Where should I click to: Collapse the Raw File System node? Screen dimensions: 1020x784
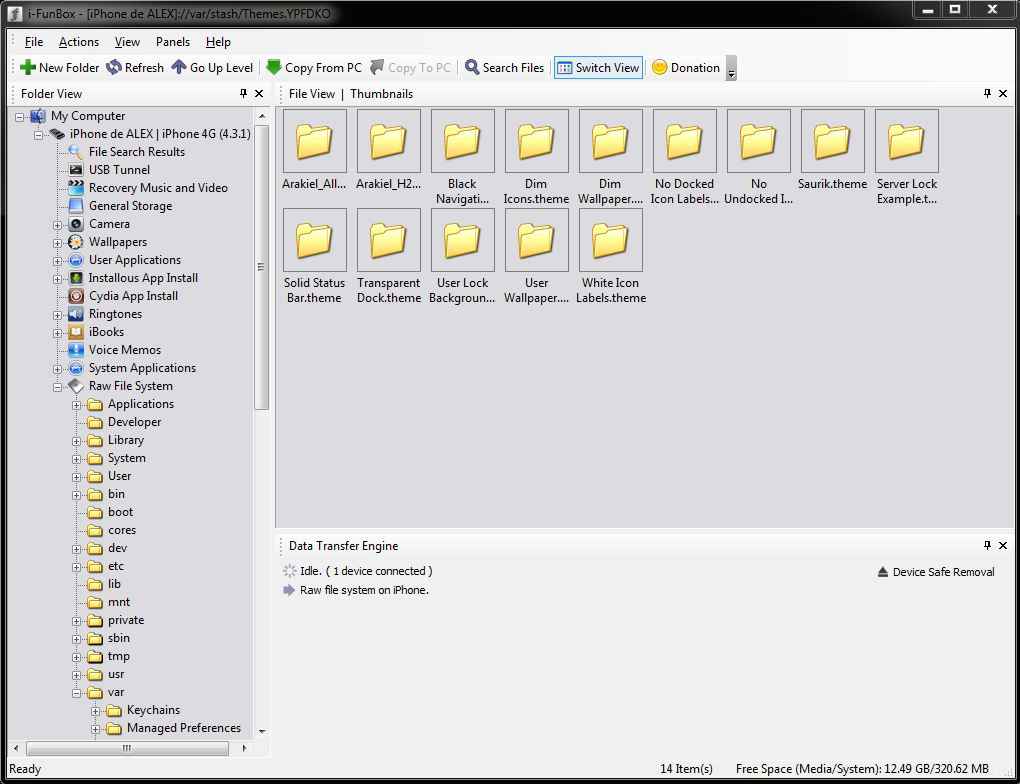(x=57, y=387)
